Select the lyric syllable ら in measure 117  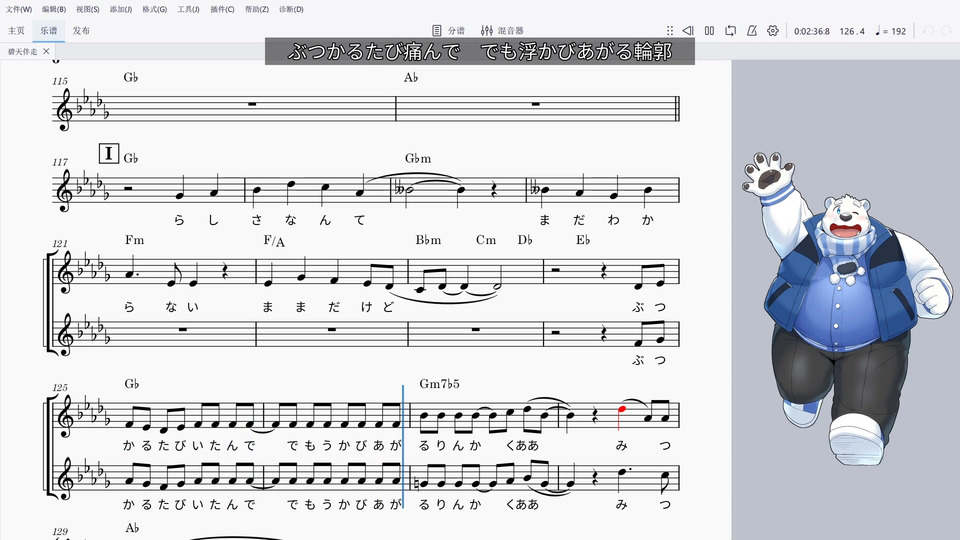pyautogui.click(x=179, y=220)
